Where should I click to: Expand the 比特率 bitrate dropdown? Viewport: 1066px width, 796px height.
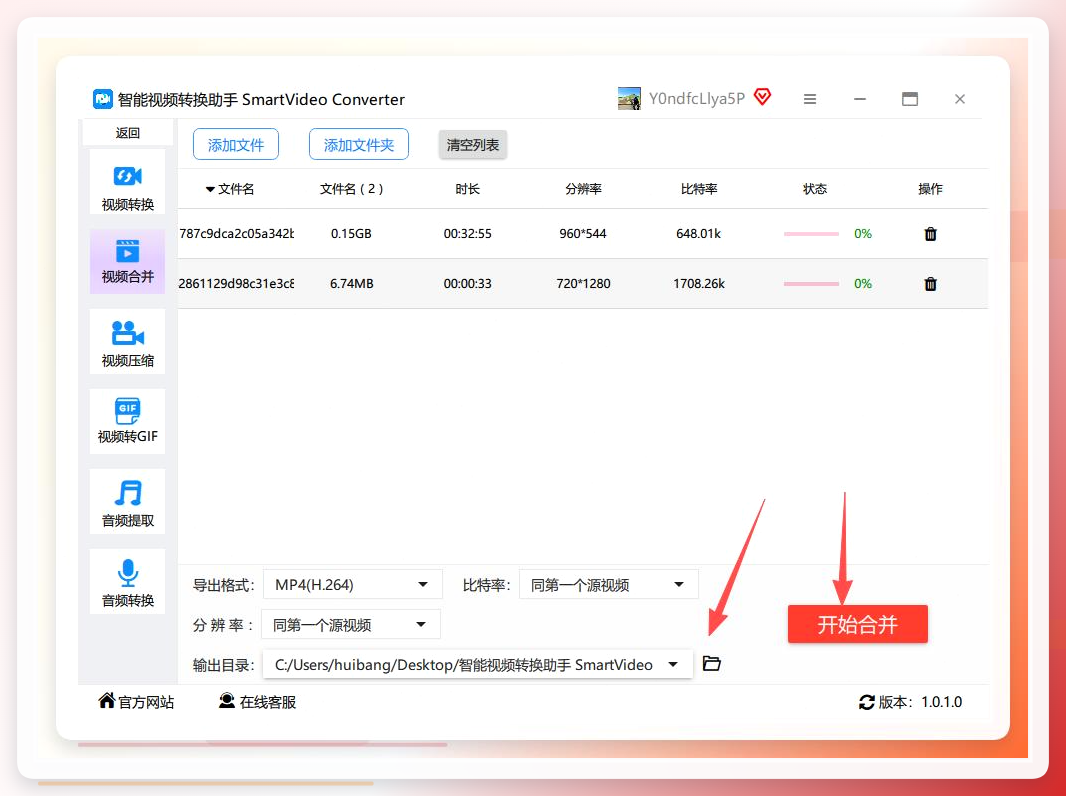608,585
